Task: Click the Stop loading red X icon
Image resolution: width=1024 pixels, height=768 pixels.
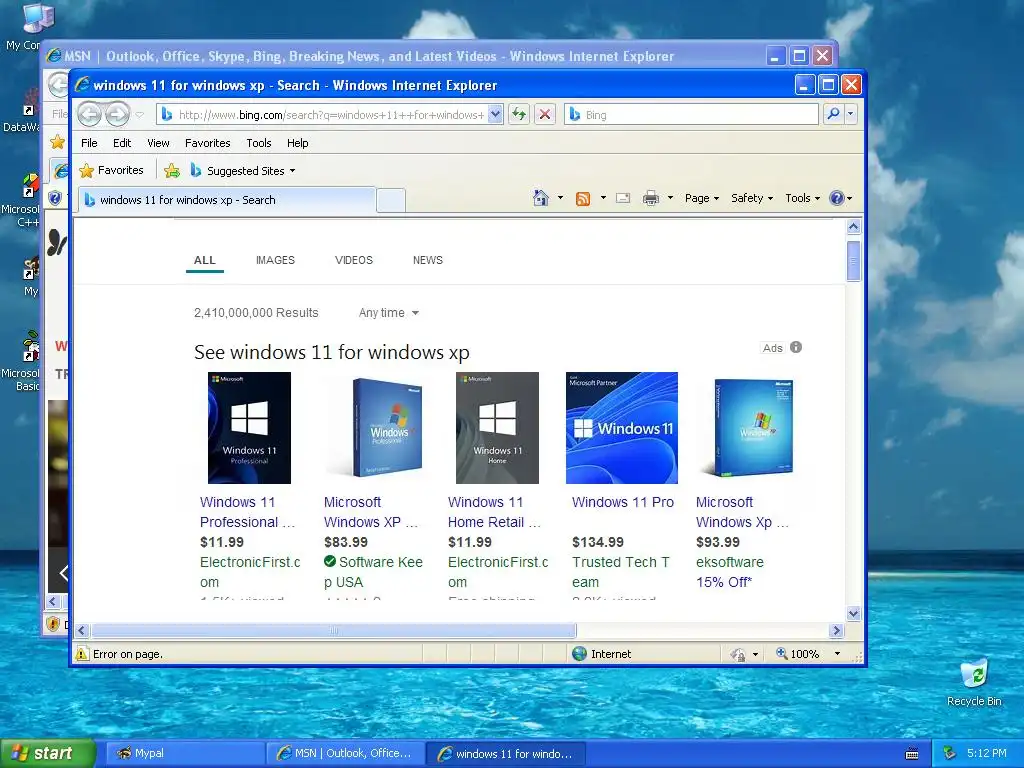Action: pyautogui.click(x=545, y=114)
